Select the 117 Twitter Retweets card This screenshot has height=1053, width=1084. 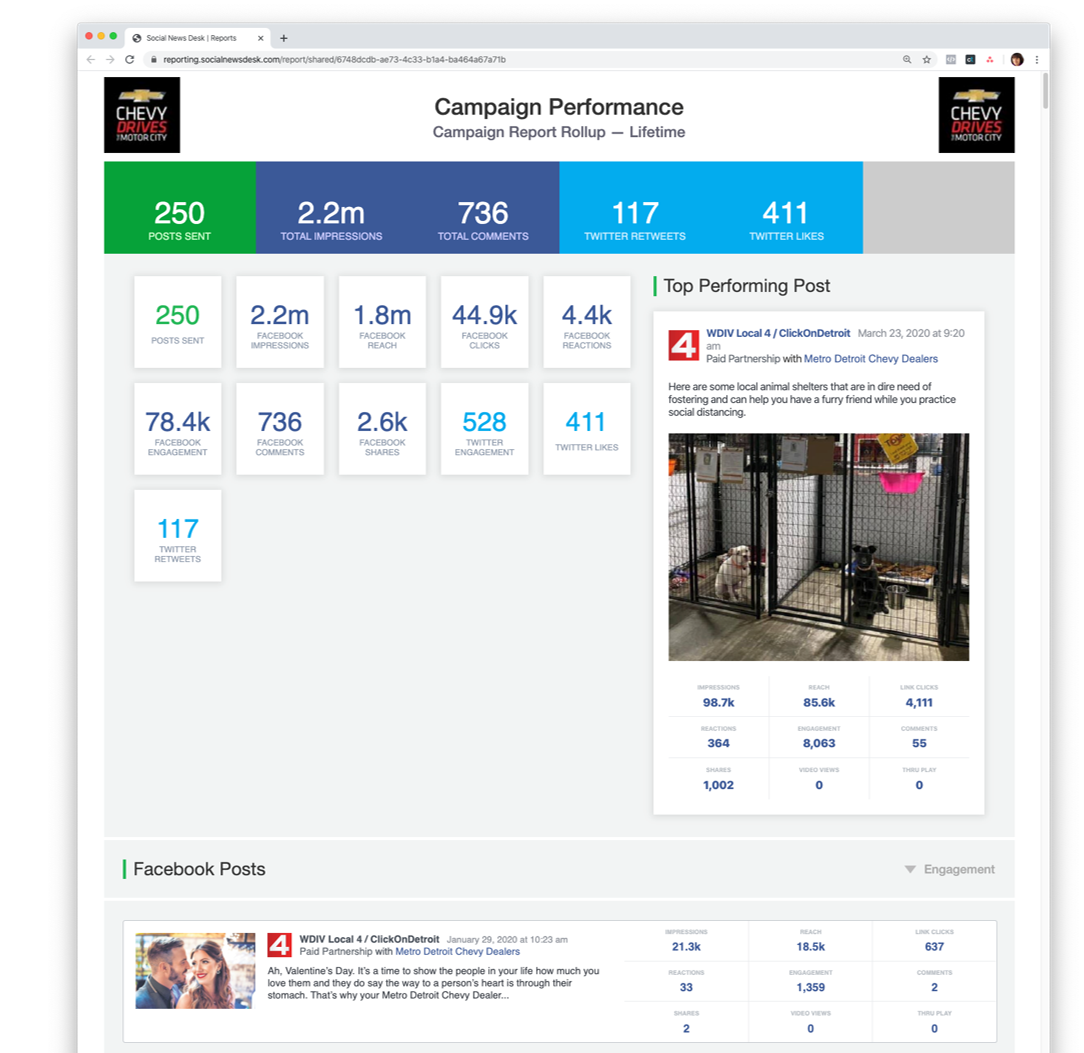(178, 536)
